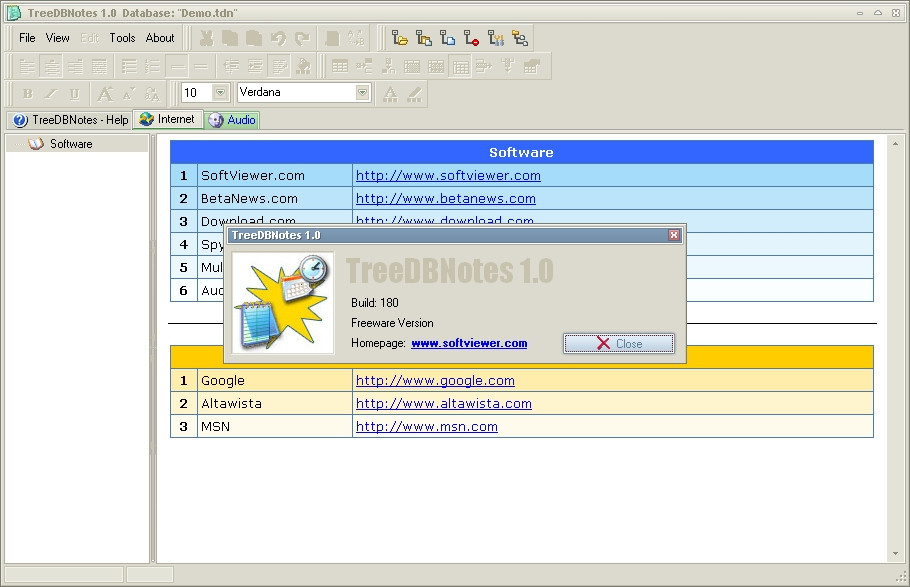Click the blue Software table header
Image resolution: width=910 pixels, height=587 pixels.
pyautogui.click(x=522, y=152)
